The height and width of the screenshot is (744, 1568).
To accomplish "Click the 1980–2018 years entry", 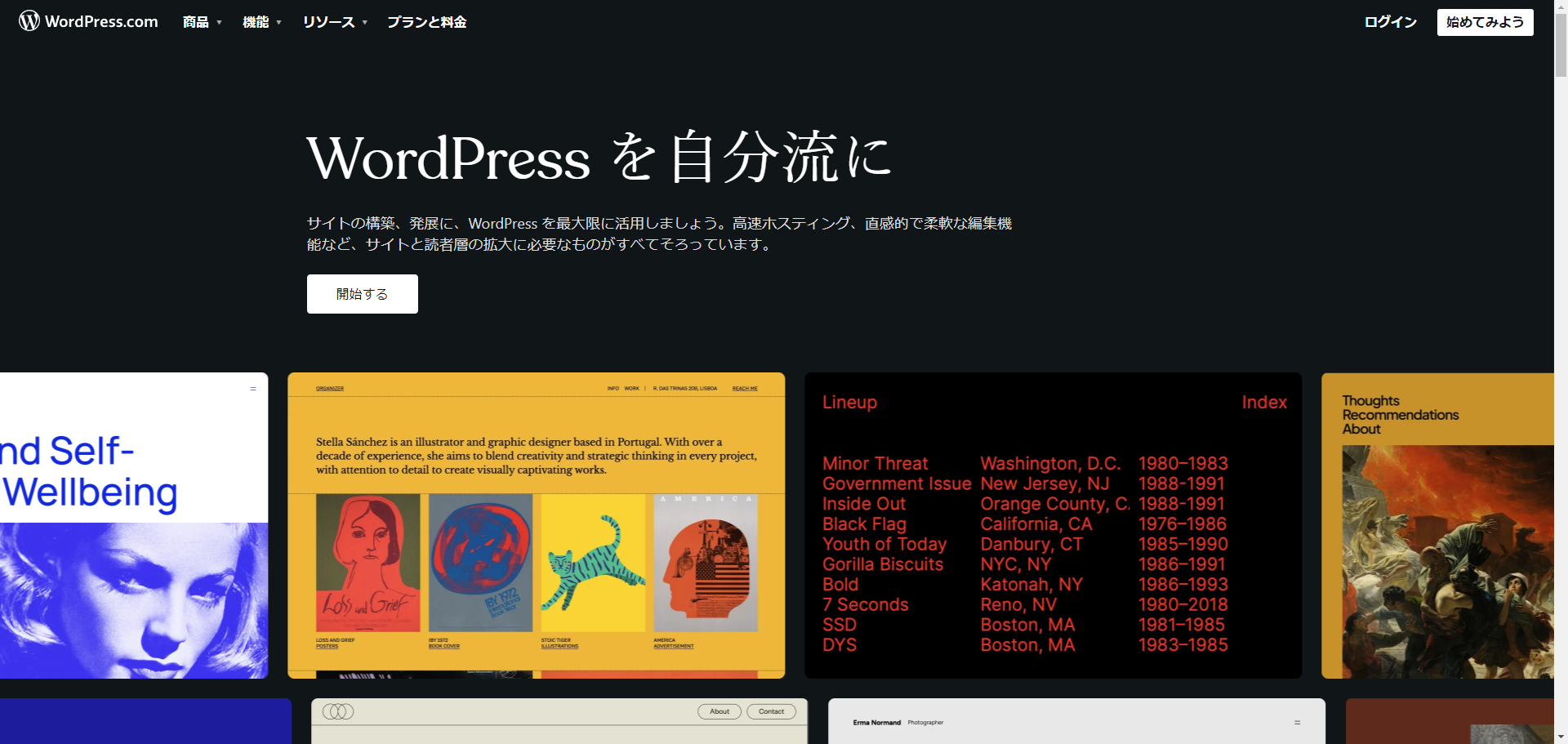I will point(1183,604).
